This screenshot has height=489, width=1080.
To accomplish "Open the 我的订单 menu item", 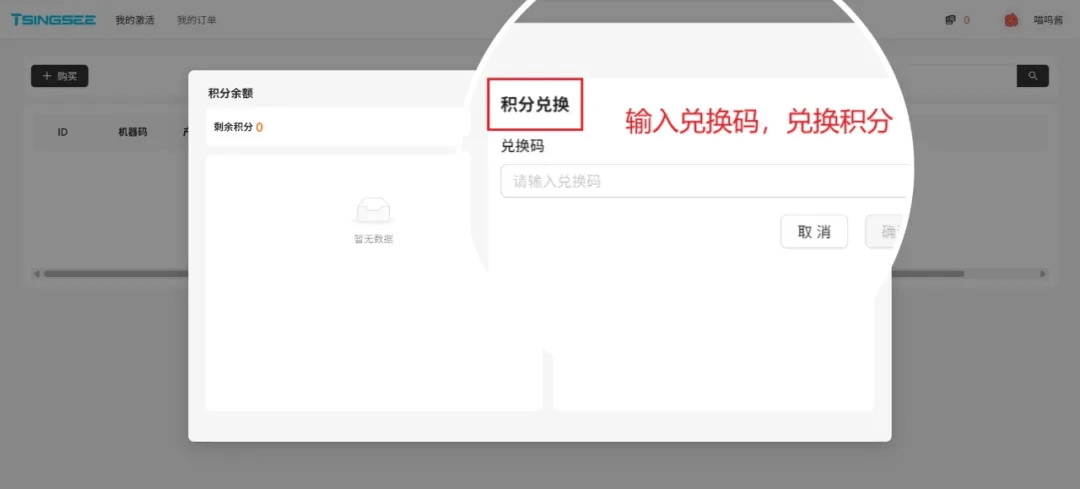I will 196,20.
